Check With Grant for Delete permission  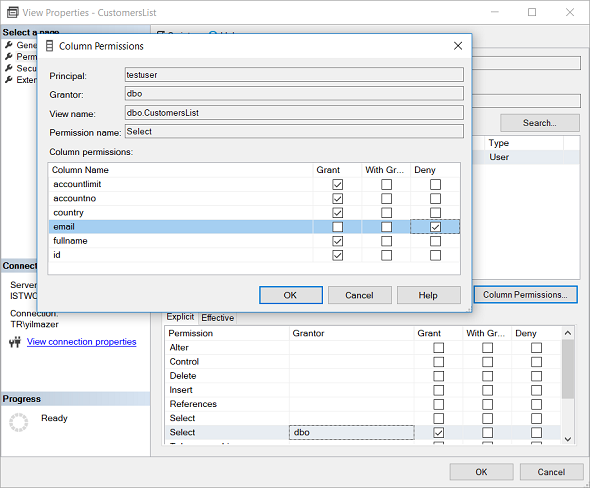[x=487, y=376]
